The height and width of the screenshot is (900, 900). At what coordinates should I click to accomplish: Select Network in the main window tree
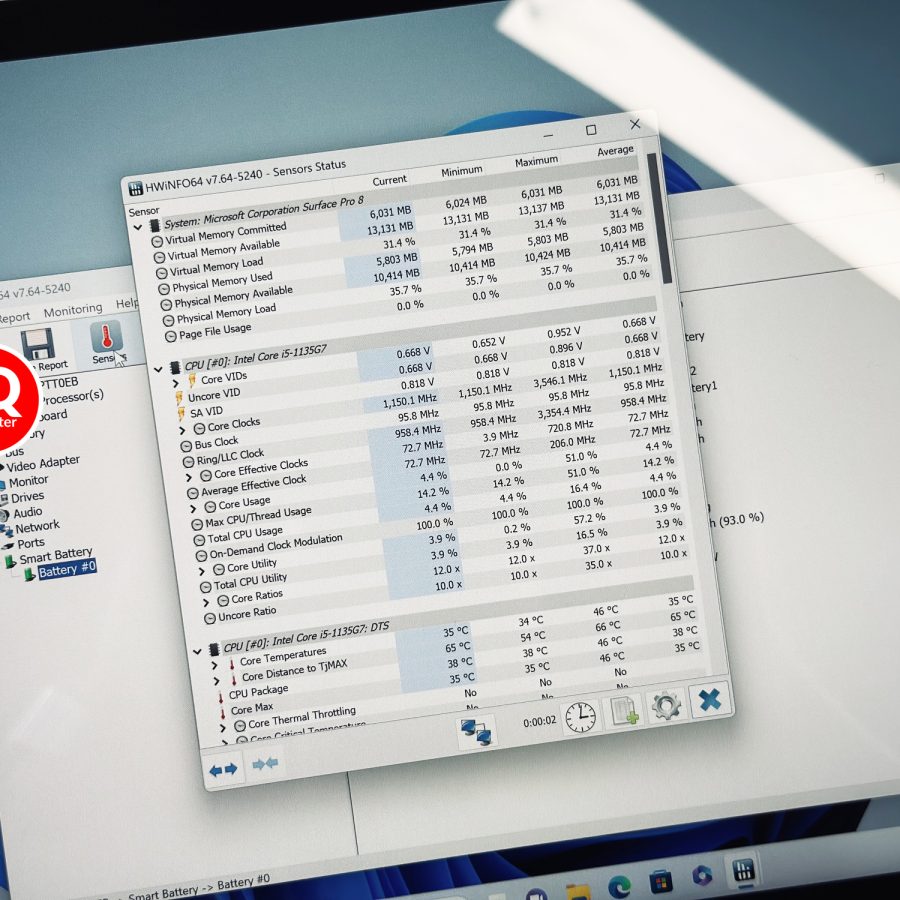(x=37, y=527)
